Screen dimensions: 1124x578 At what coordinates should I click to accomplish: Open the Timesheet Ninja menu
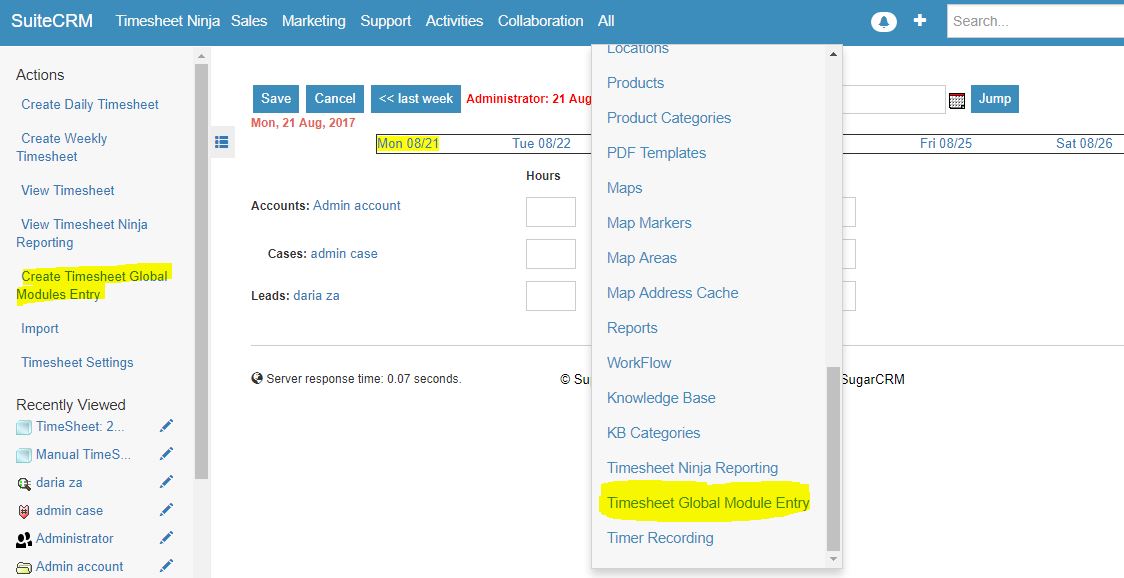[x=168, y=22]
